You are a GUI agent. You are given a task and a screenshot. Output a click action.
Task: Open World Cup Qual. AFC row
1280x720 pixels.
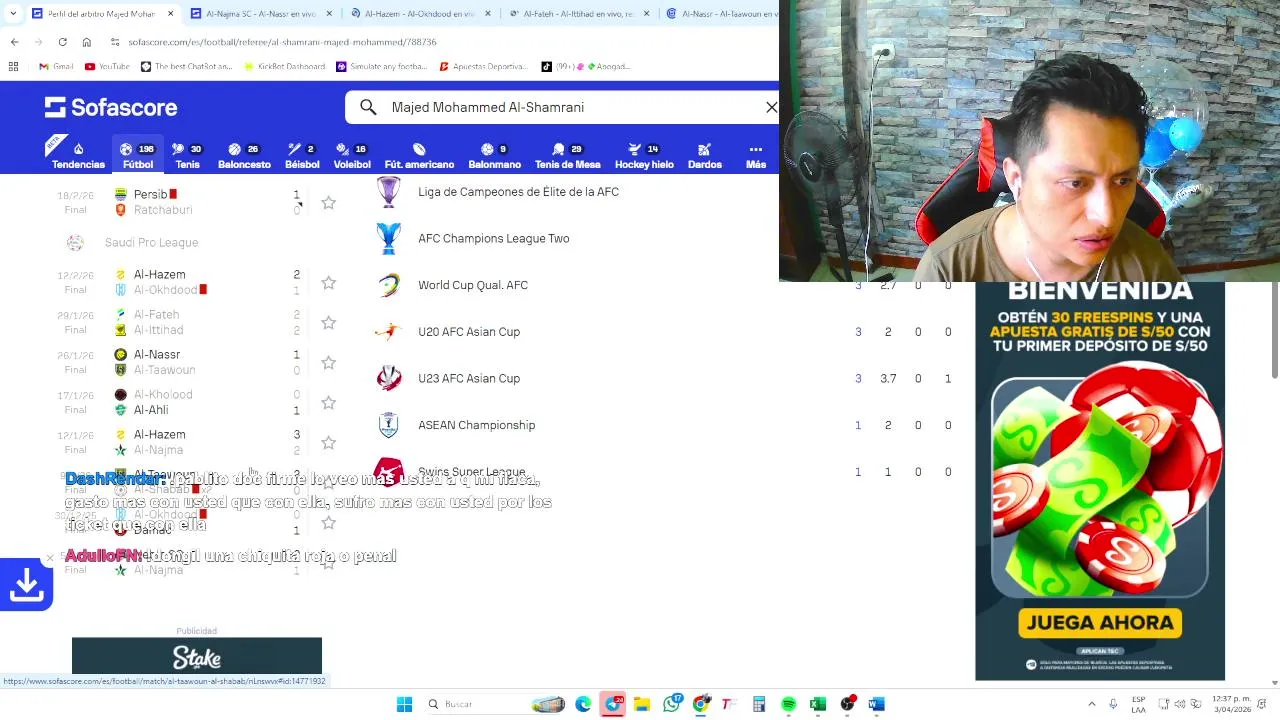point(473,285)
